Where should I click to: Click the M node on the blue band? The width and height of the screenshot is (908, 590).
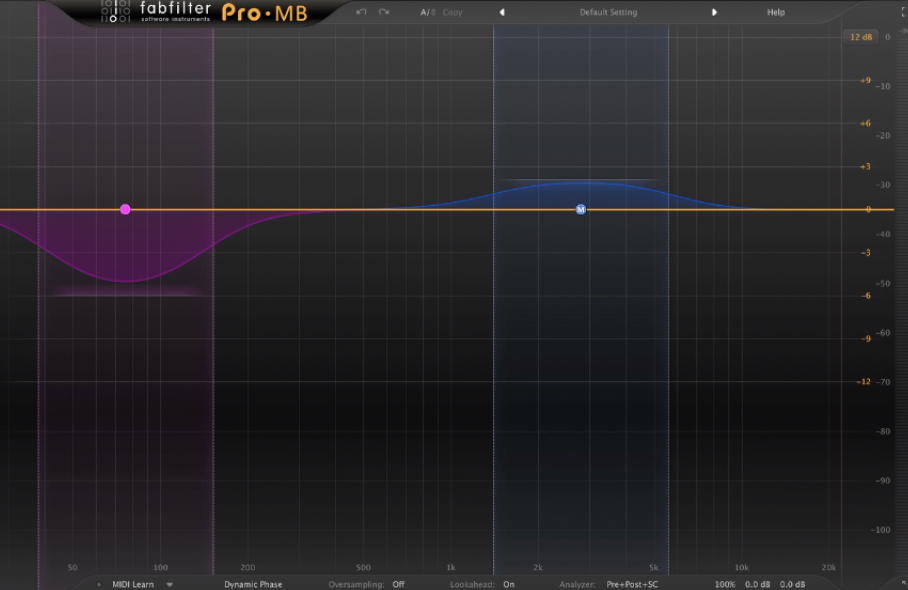580,209
